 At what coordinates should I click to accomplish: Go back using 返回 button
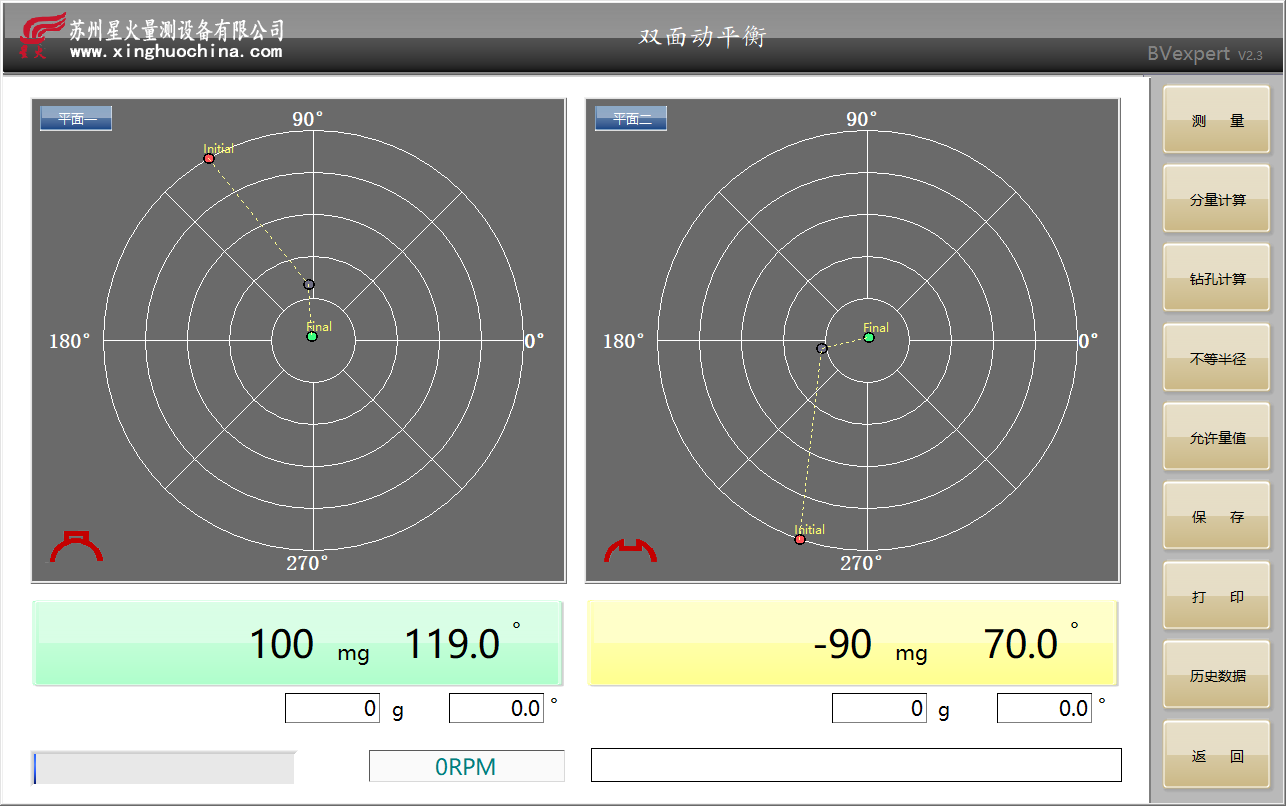point(1216,756)
